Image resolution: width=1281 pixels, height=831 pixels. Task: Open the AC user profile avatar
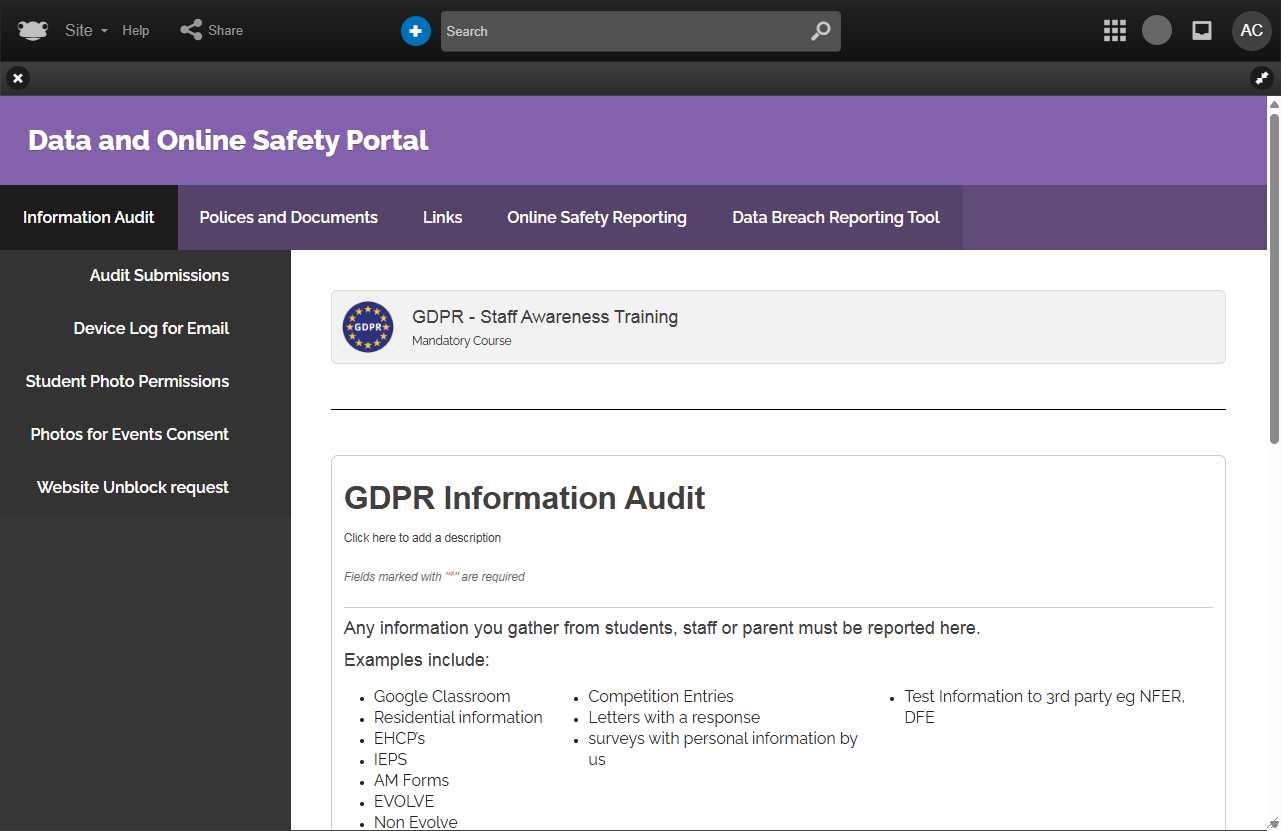point(1251,31)
